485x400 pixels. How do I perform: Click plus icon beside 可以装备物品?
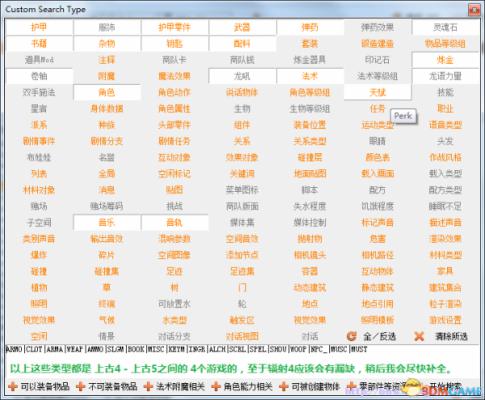(x=13, y=386)
